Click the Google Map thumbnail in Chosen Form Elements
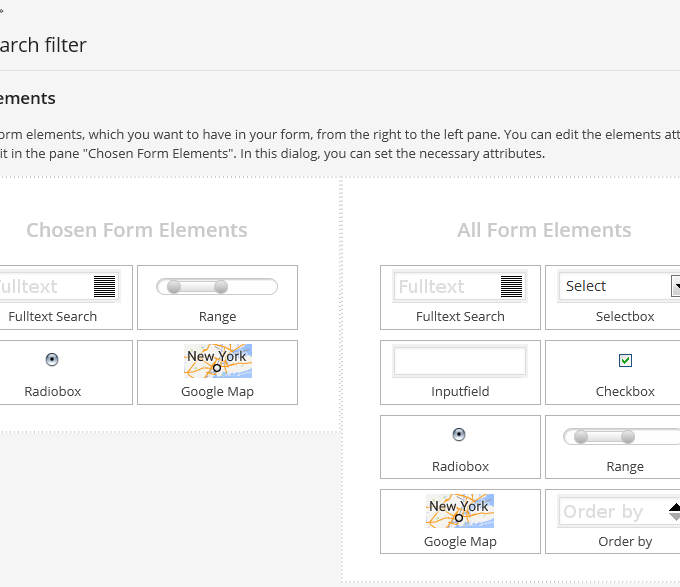Image resolution: width=680 pixels, height=587 pixels. pos(217,361)
